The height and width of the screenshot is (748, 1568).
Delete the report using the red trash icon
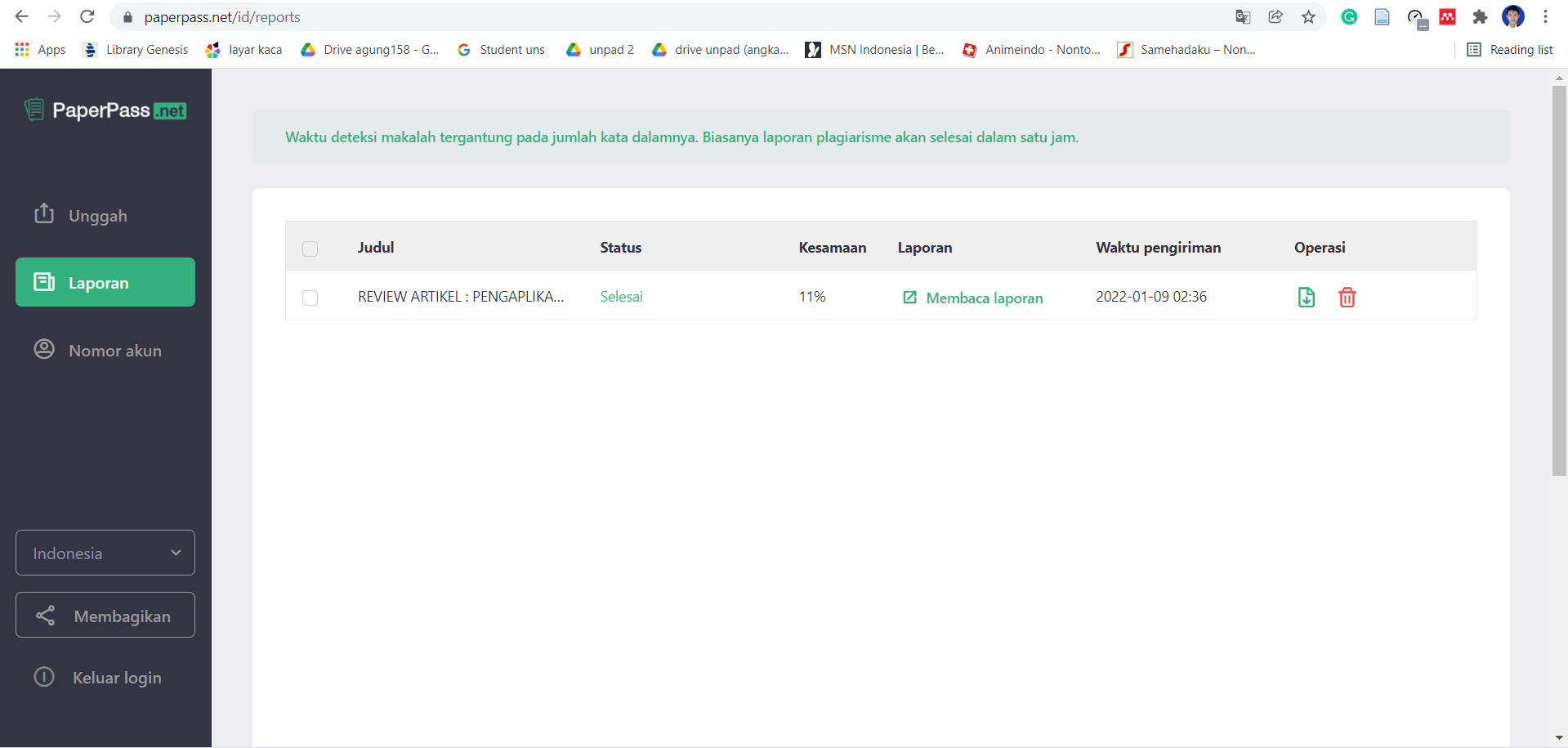coord(1347,298)
